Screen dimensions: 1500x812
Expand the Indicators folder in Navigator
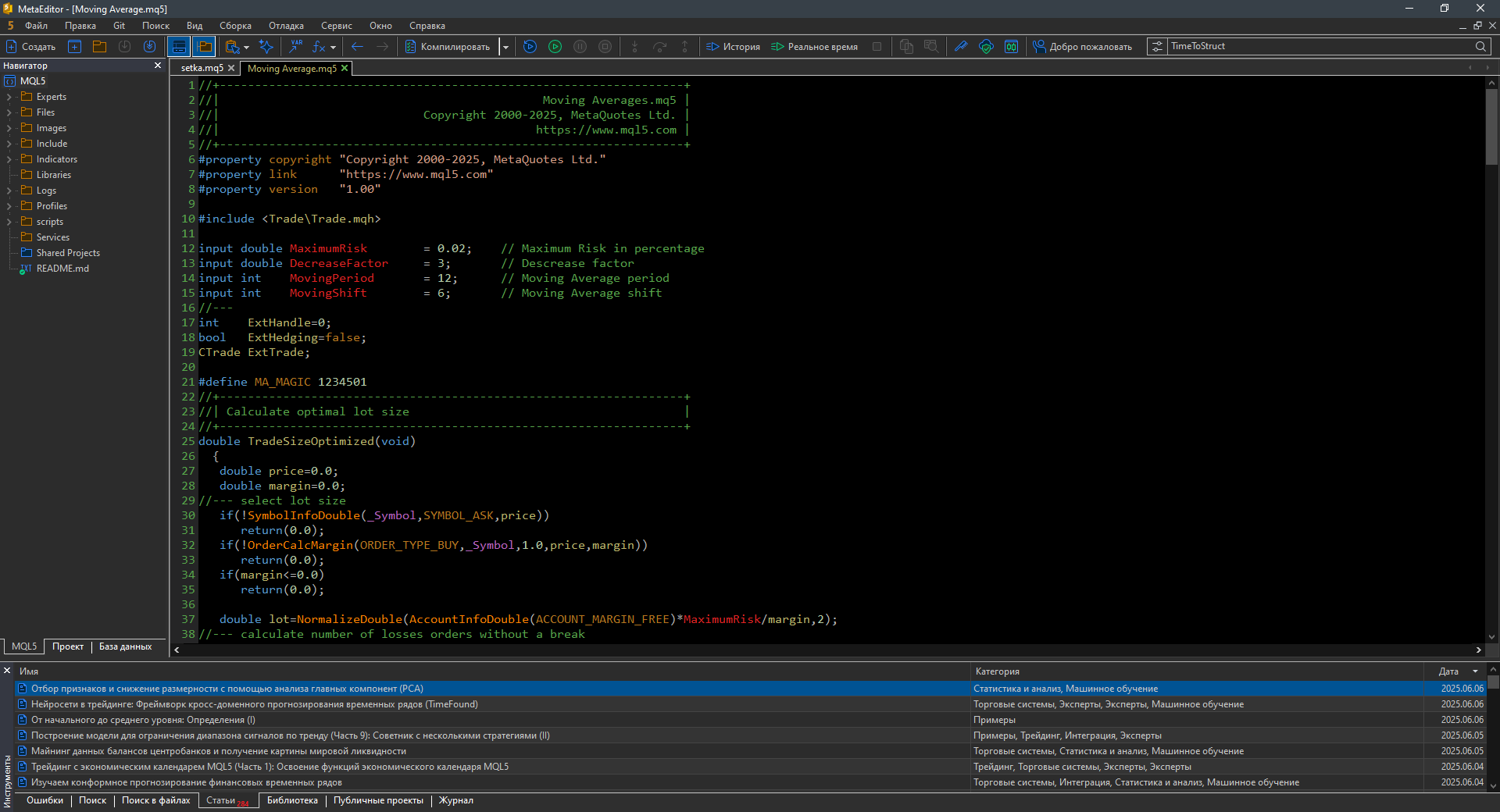pyautogui.click(x=9, y=159)
